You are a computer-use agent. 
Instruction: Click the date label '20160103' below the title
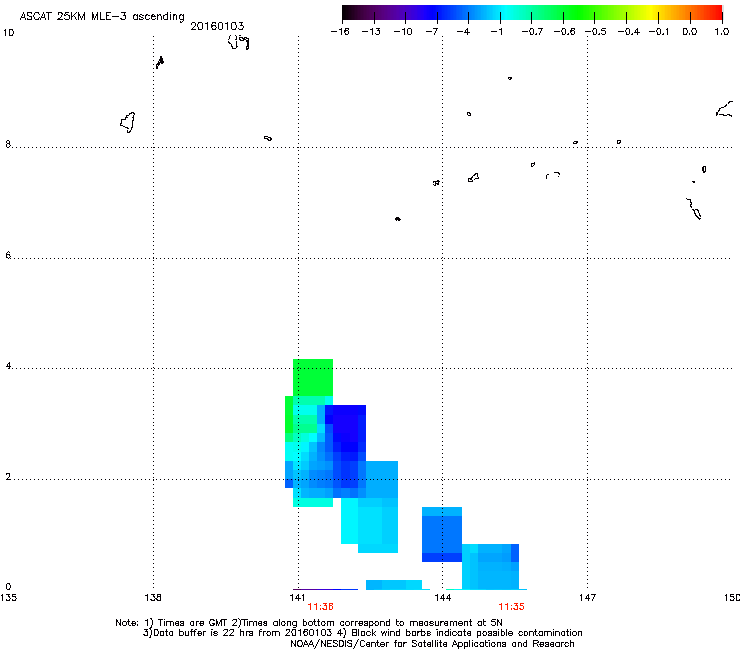click(217, 26)
